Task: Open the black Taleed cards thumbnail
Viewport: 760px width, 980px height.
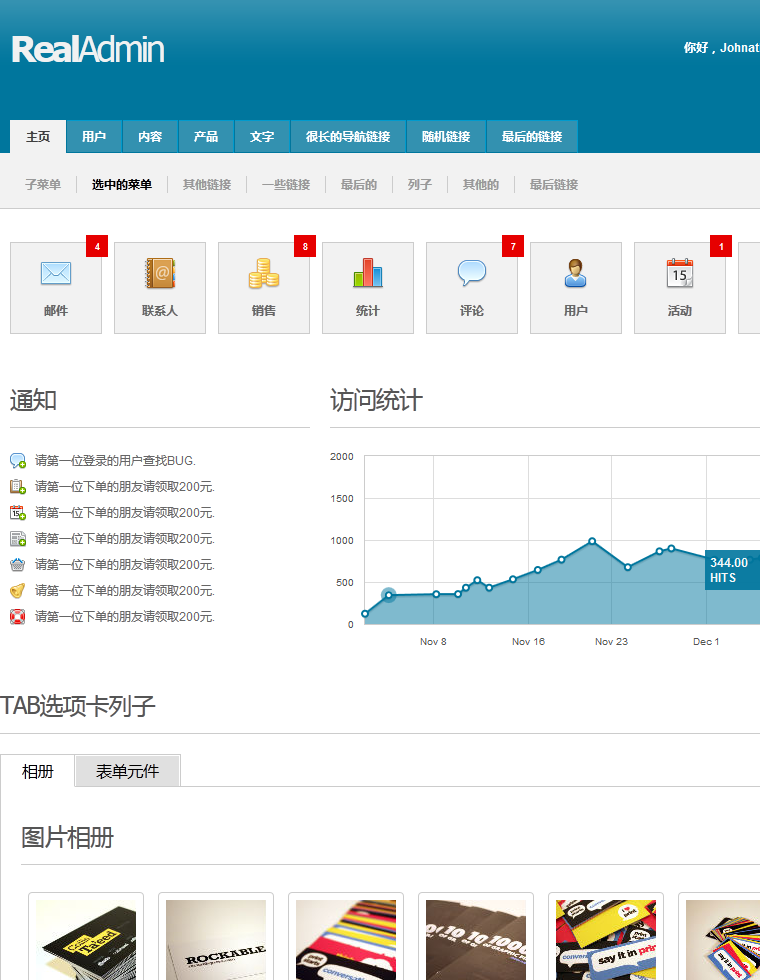Action: tap(86, 939)
